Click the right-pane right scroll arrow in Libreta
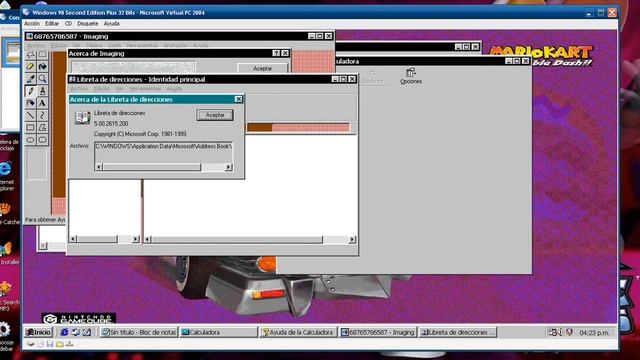 click(352, 239)
